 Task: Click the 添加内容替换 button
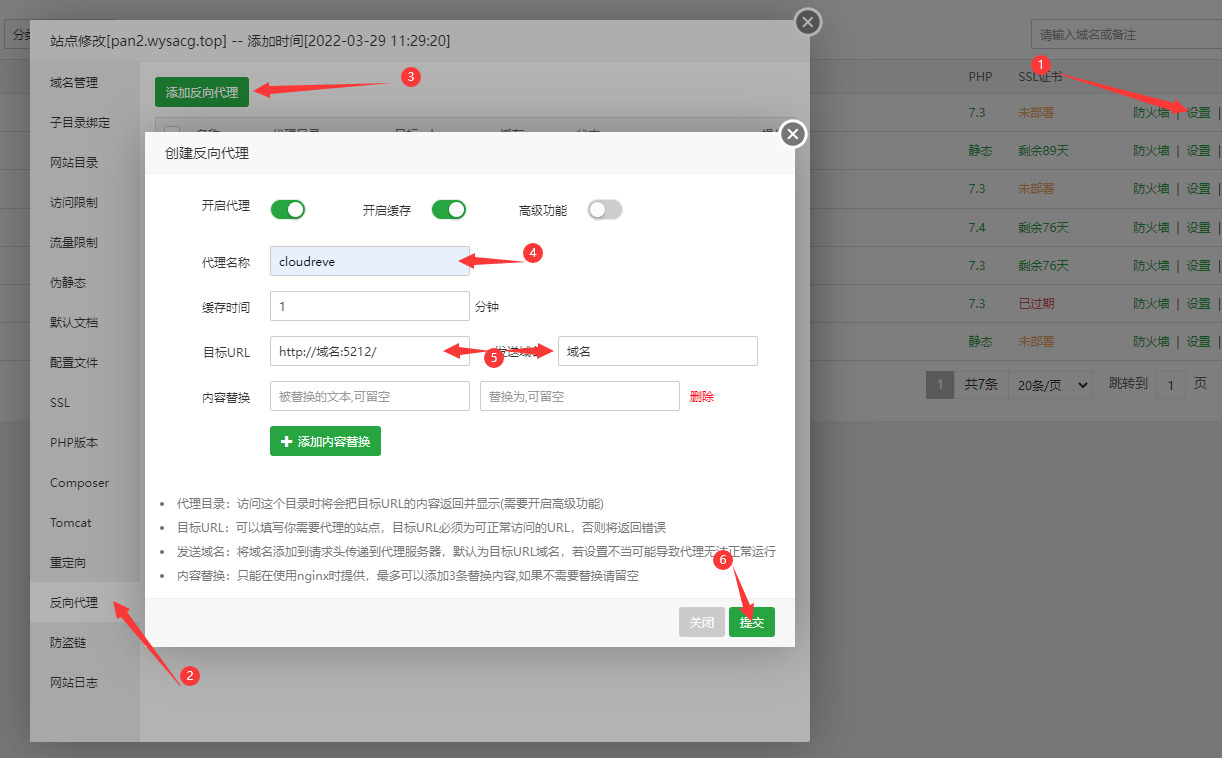coord(325,440)
